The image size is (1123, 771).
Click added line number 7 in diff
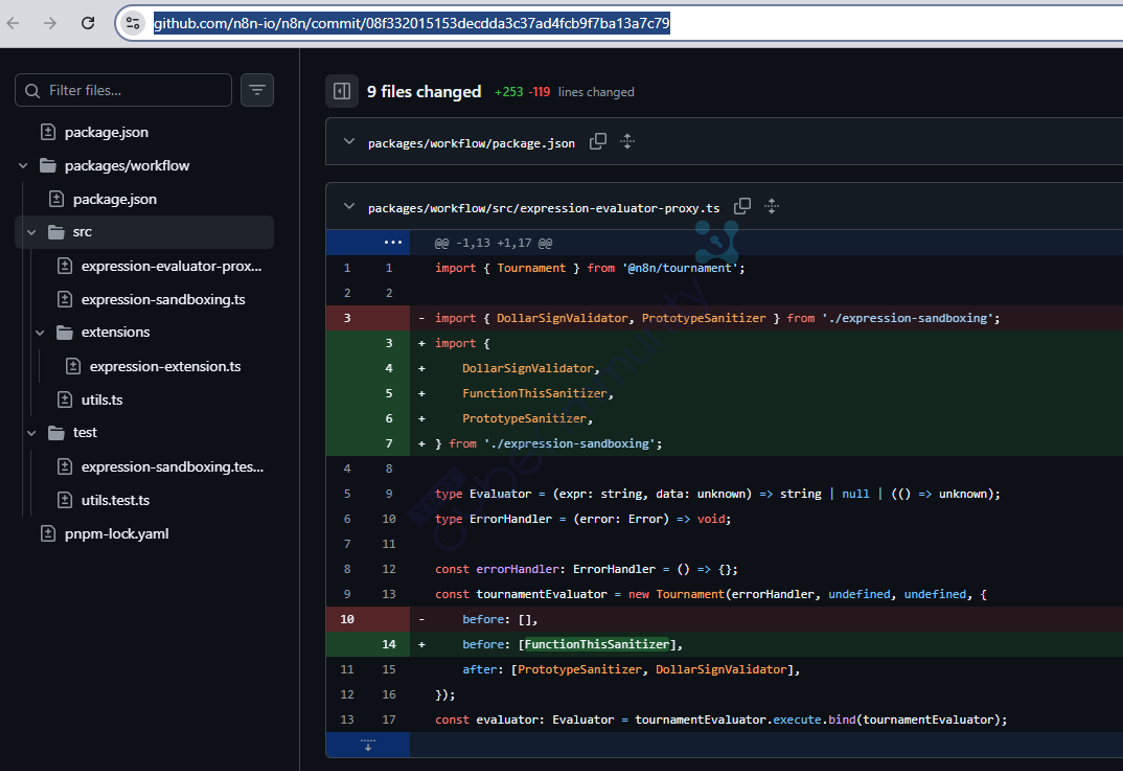(389, 444)
